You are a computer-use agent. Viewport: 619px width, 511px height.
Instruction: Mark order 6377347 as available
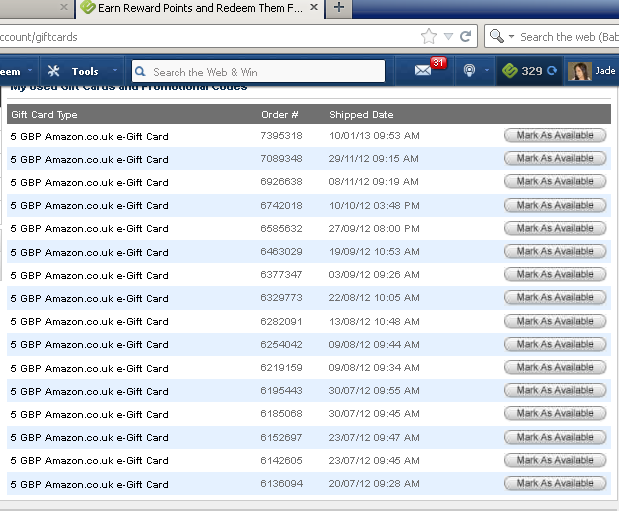(555, 274)
